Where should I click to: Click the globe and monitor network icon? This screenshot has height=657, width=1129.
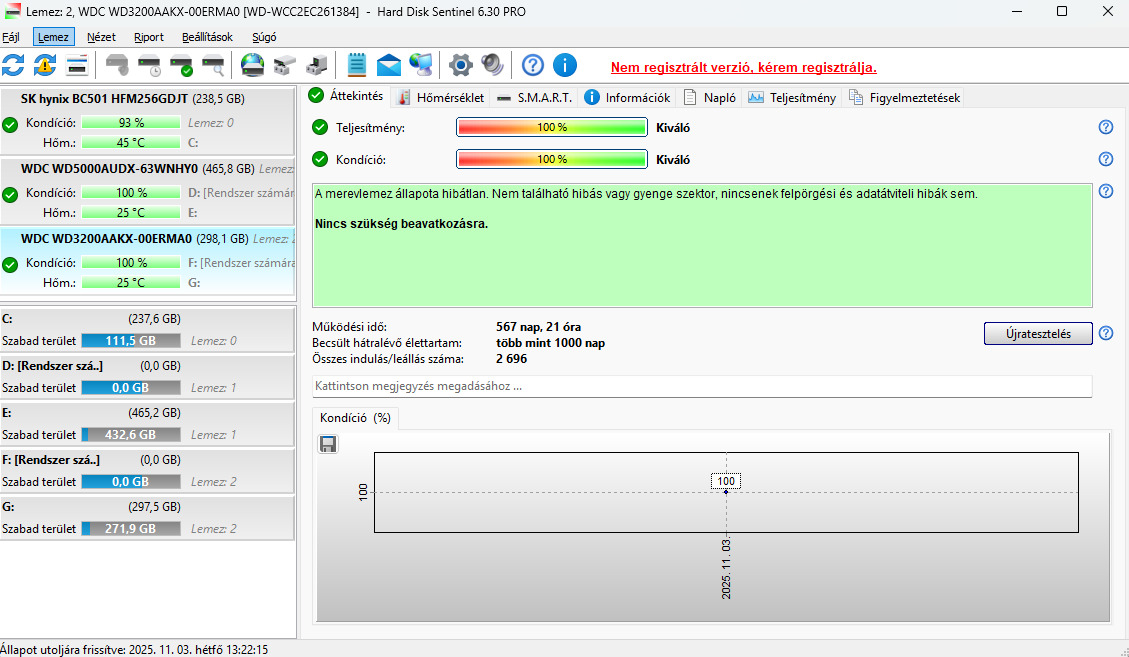coord(420,65)
